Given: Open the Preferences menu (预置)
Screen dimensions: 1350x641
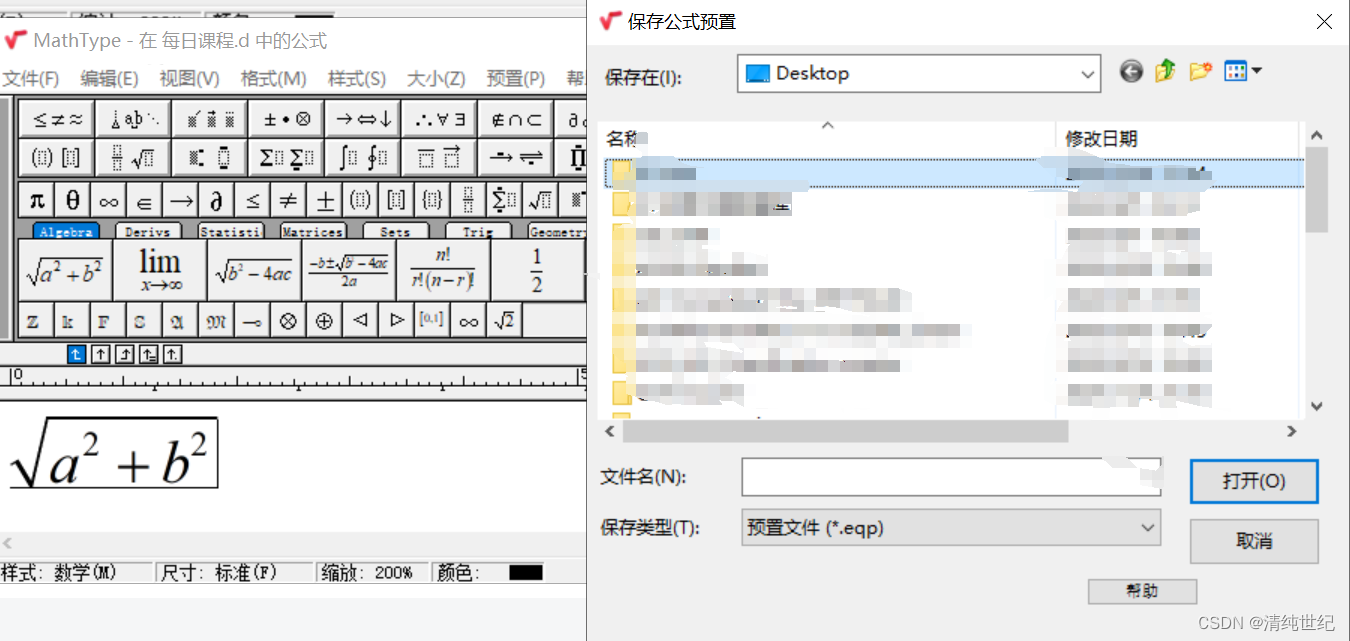Looking at the screenshot, I should [x=515, y=78].
